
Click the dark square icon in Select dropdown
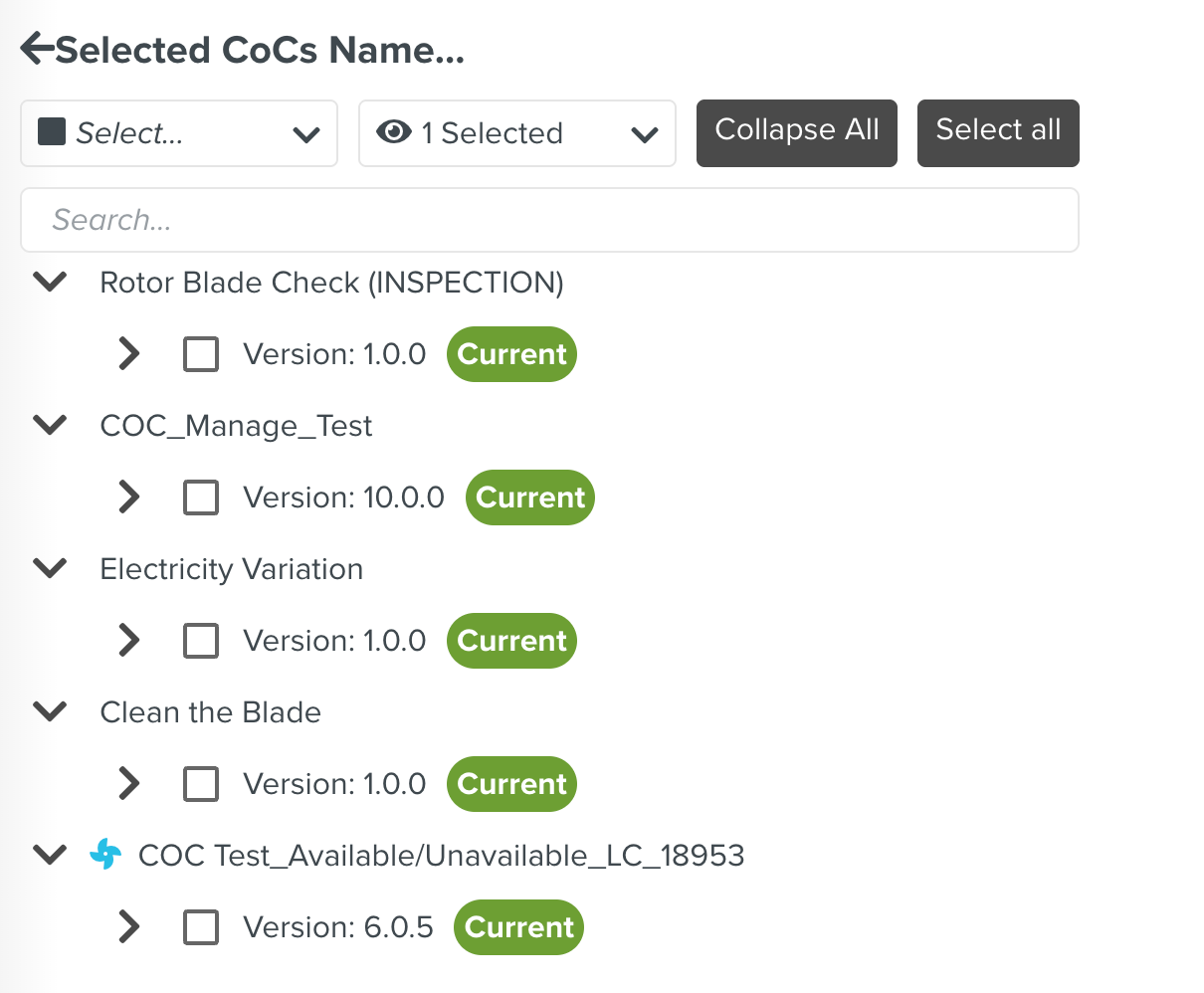click(x=52, y=132)
